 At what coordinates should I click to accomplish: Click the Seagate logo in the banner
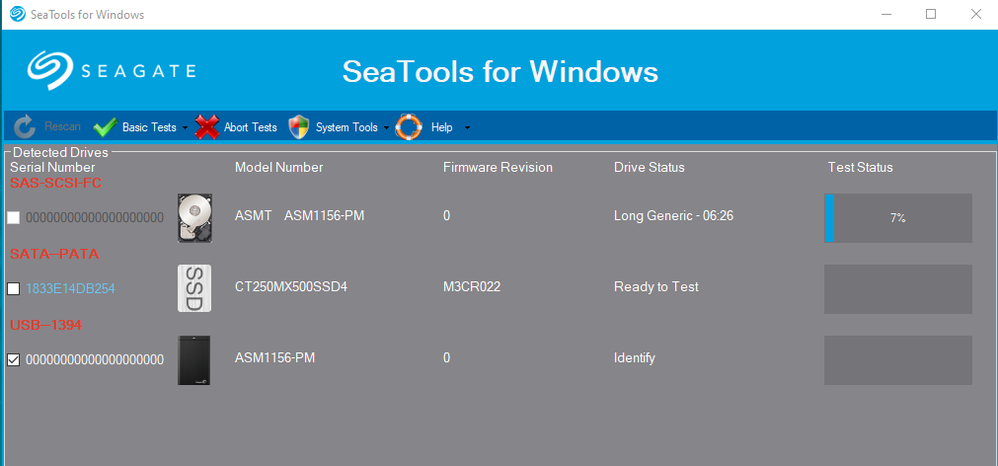(112, 71)
